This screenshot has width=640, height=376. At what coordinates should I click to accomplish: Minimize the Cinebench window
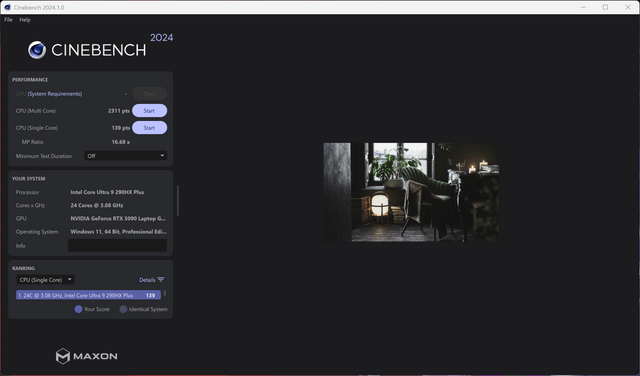[583, 7]
